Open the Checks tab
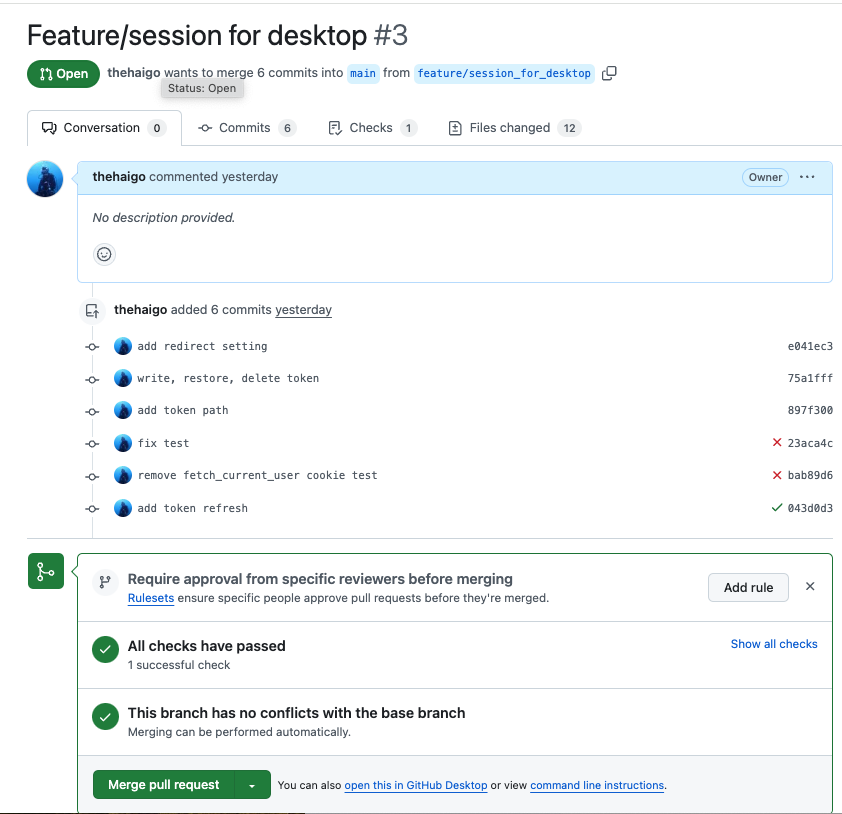Viewport: 842px width, 814px height. [x=372, y=128]
